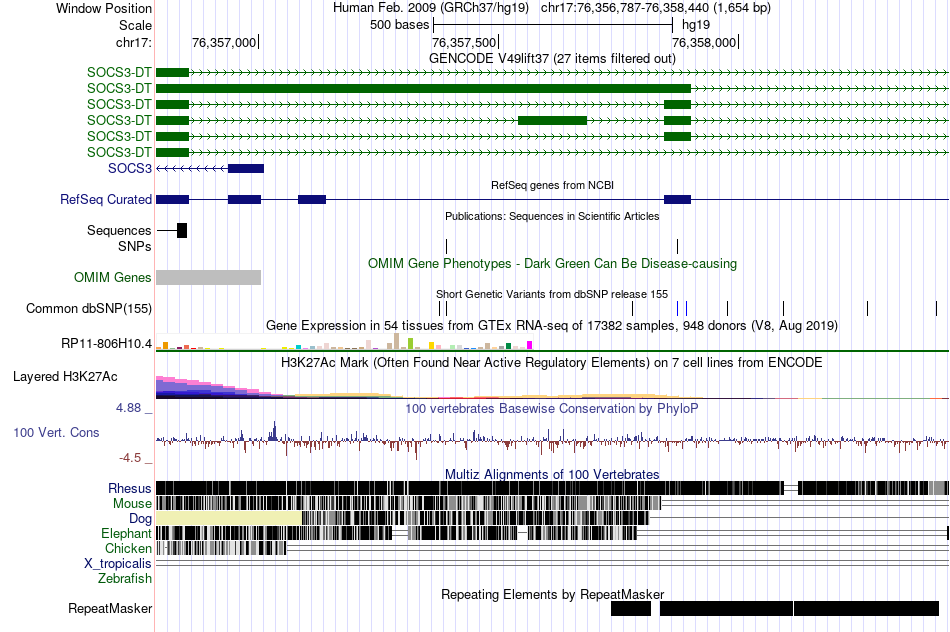Viewport: 950px width, 632px height.
Task: Click the 'OMIM Genes' label
Action: coord(113,278)
